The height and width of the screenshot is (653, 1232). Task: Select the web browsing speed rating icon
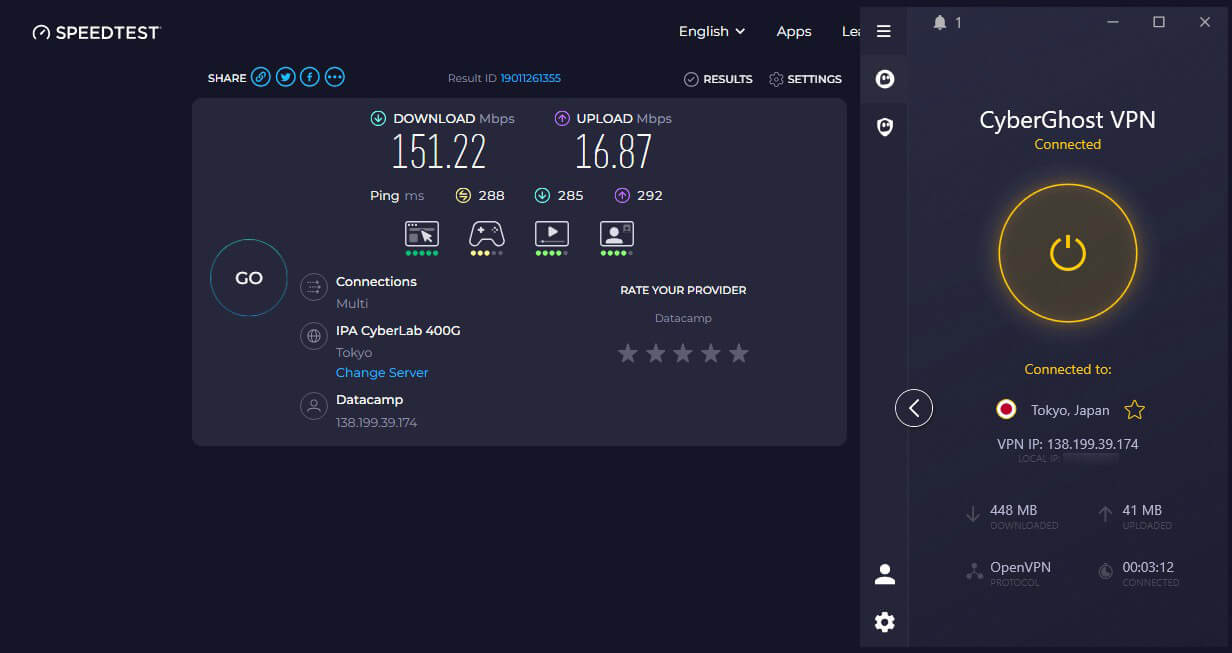(x=421, y=236)
